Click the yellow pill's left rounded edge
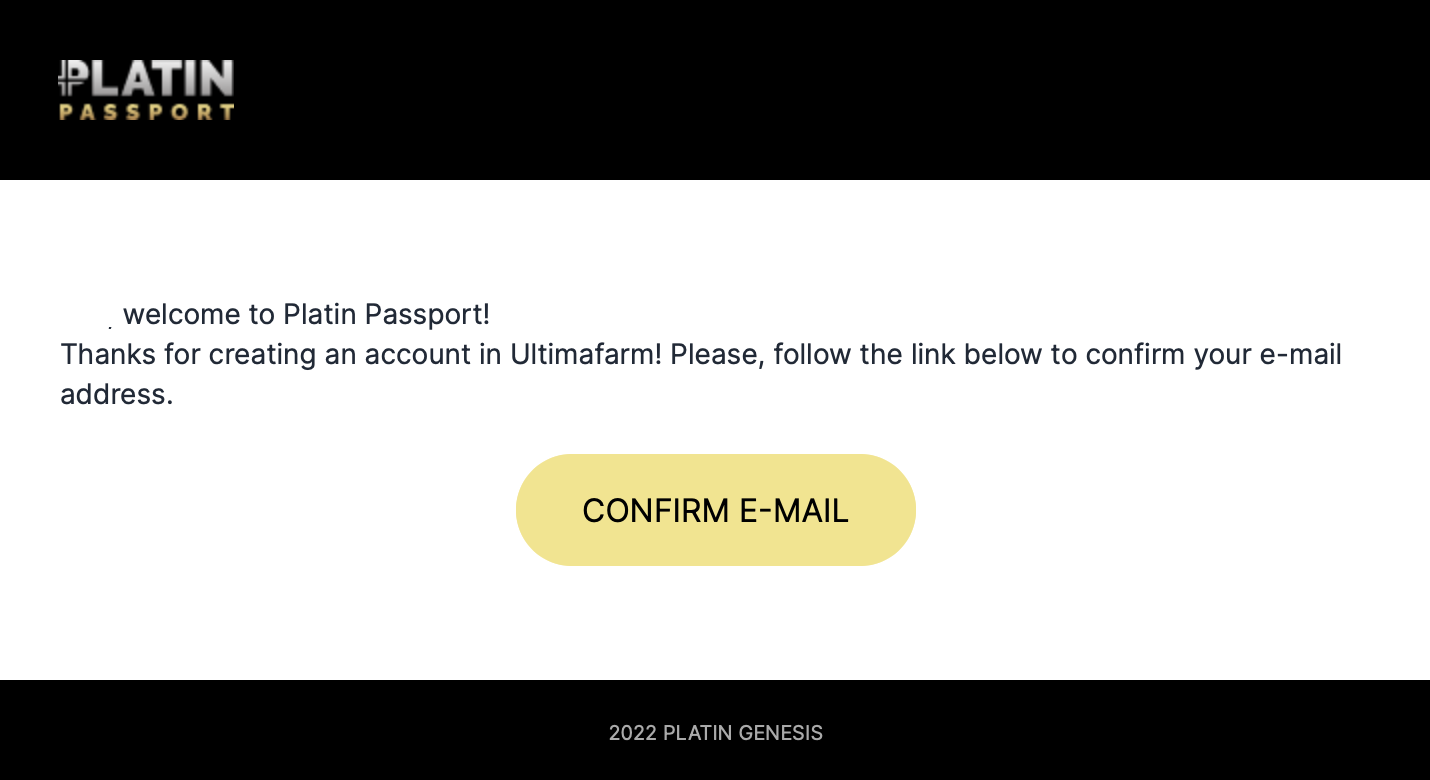The width and height of the screenshot is (1430, 780). point(540,510)
